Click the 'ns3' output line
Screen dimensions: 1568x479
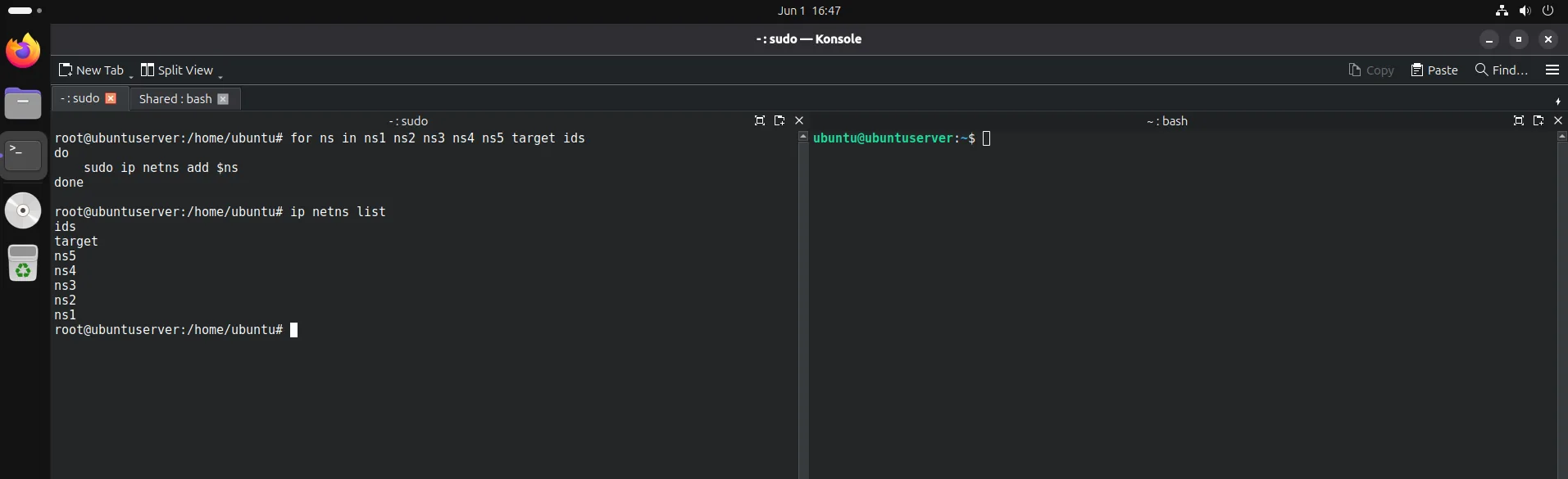(65, 286)
